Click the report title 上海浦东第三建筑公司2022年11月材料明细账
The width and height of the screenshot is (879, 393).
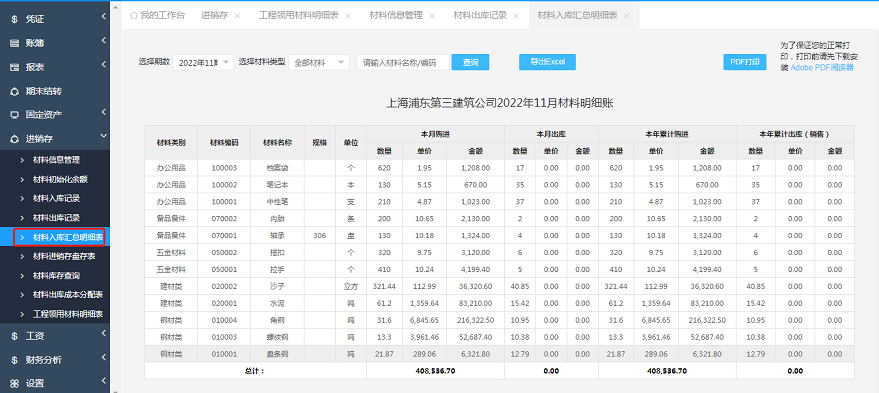(499, 103)
